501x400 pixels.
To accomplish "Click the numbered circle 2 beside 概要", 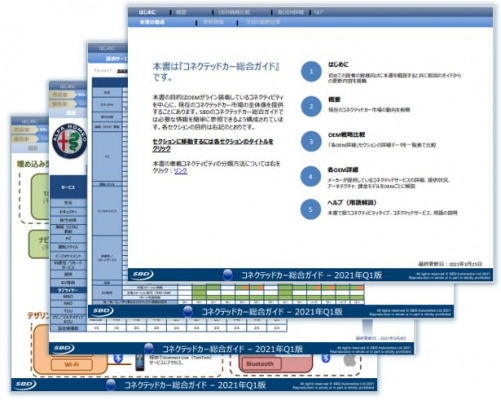I will [x=311, y=107].
